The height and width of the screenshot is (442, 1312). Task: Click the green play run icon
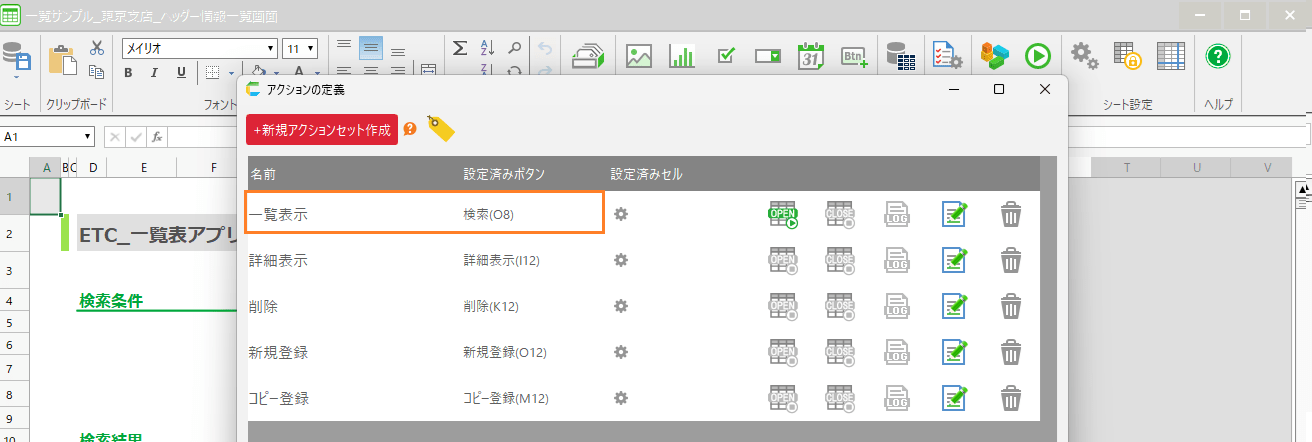[x=1037, y=56]
